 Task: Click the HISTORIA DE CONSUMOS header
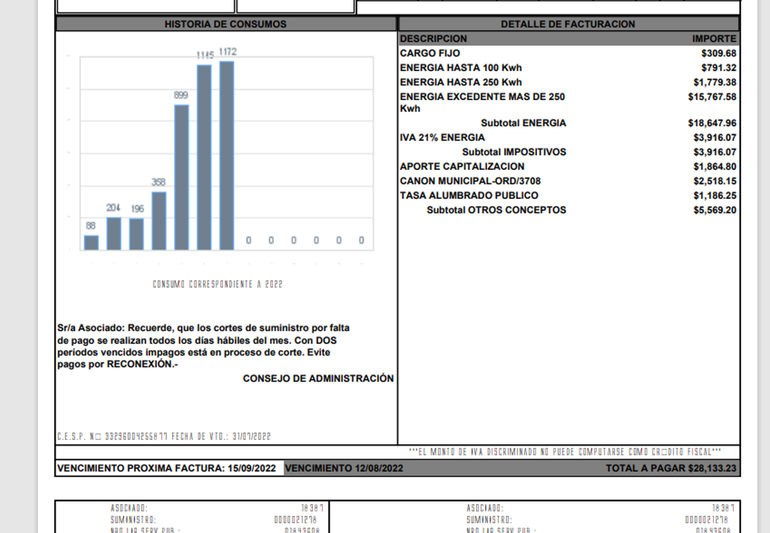coord(225,24)
